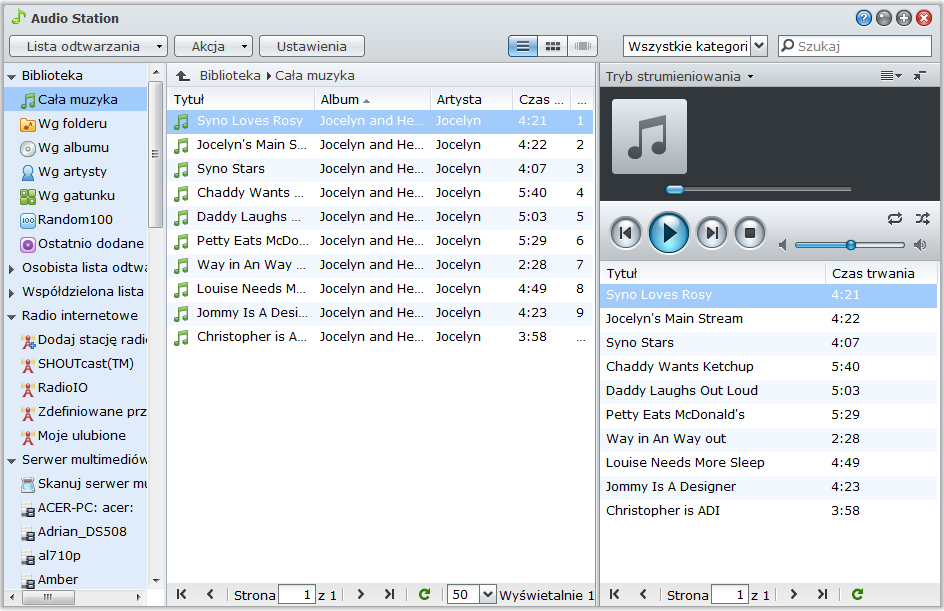Screen dimensions: 944x611
Task: Skip to previous track
Action: point(626,233)
